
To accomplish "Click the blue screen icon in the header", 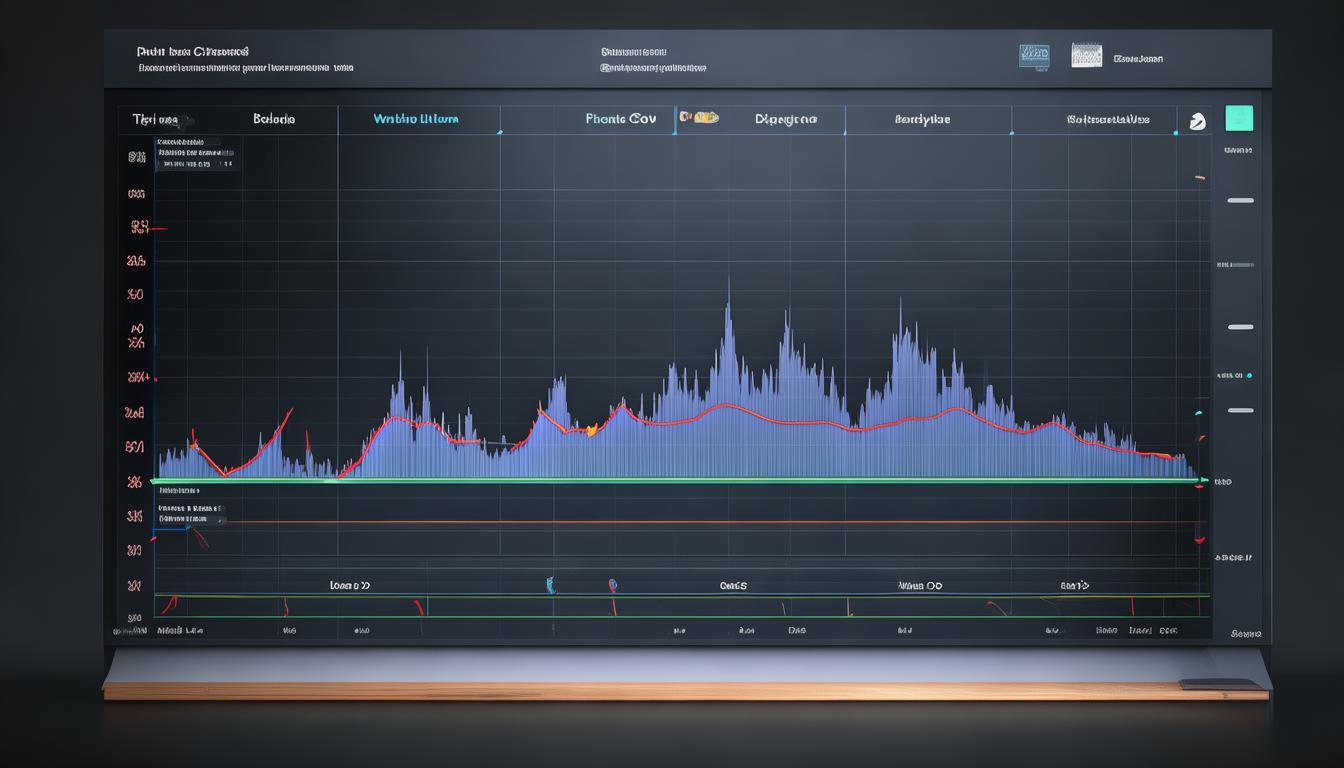I will coord(1034,56).
